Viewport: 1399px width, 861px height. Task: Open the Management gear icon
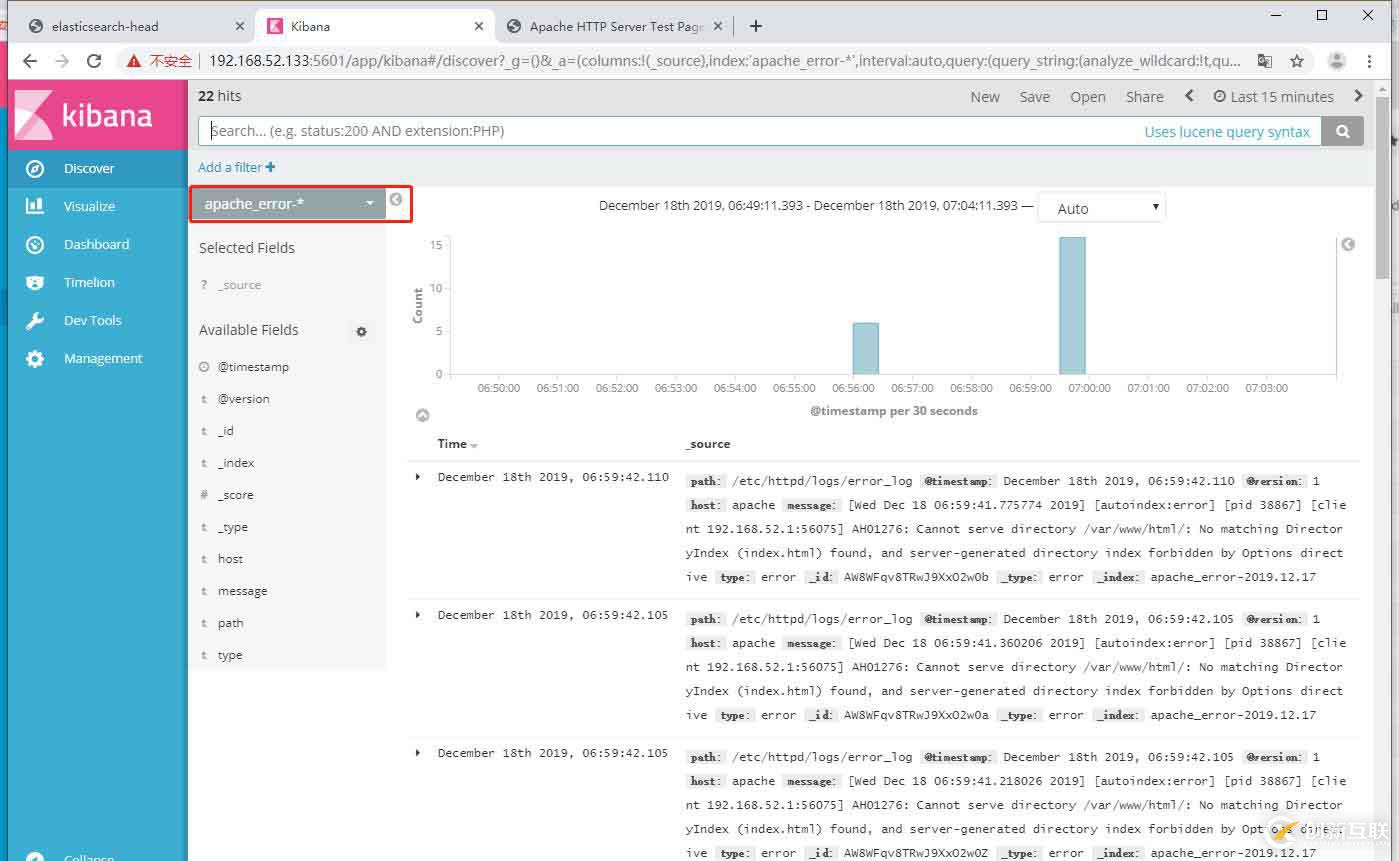pyautogui.click(x=35, y=358)
